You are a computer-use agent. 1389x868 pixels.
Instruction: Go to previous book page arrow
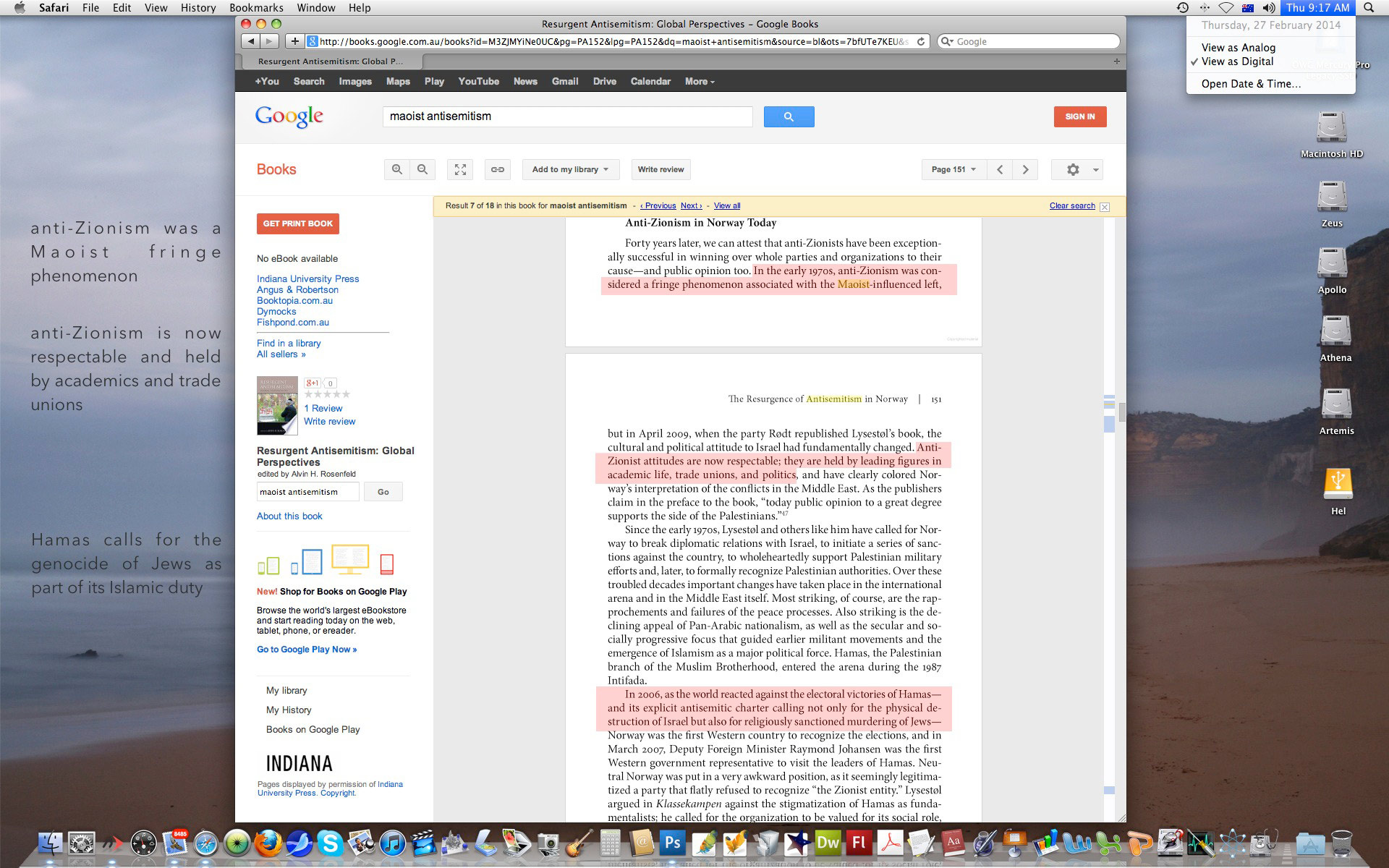1000,169
